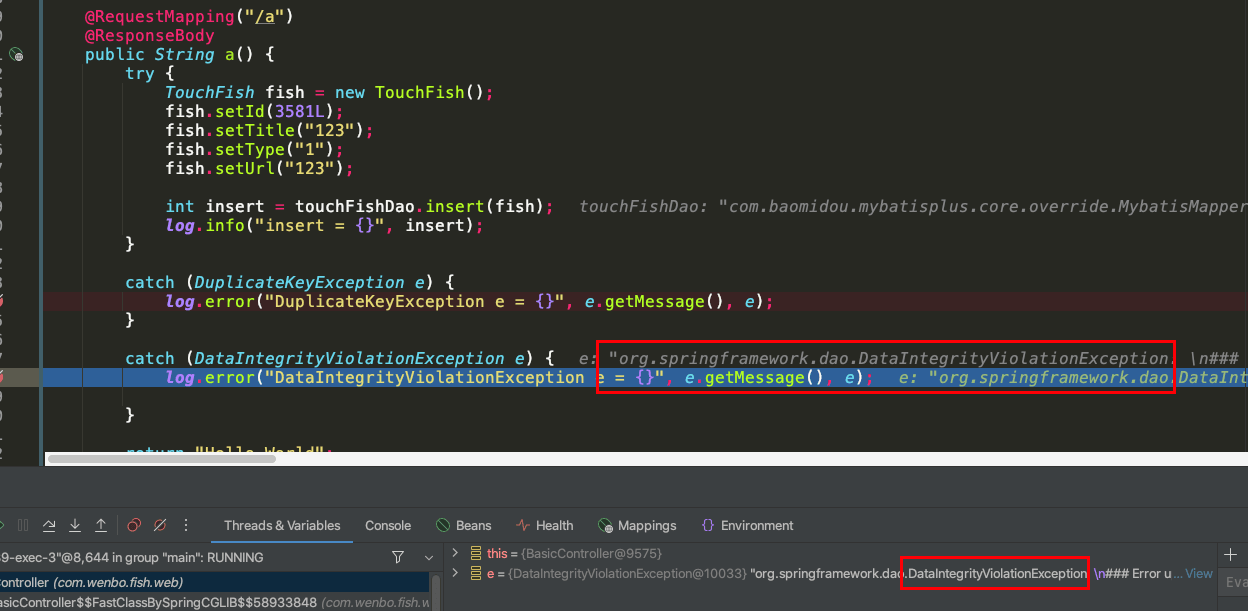Click the add watch plus icon
Image resolution: width=1248 pixels, height=611 pixels.
coord(1230,554)
